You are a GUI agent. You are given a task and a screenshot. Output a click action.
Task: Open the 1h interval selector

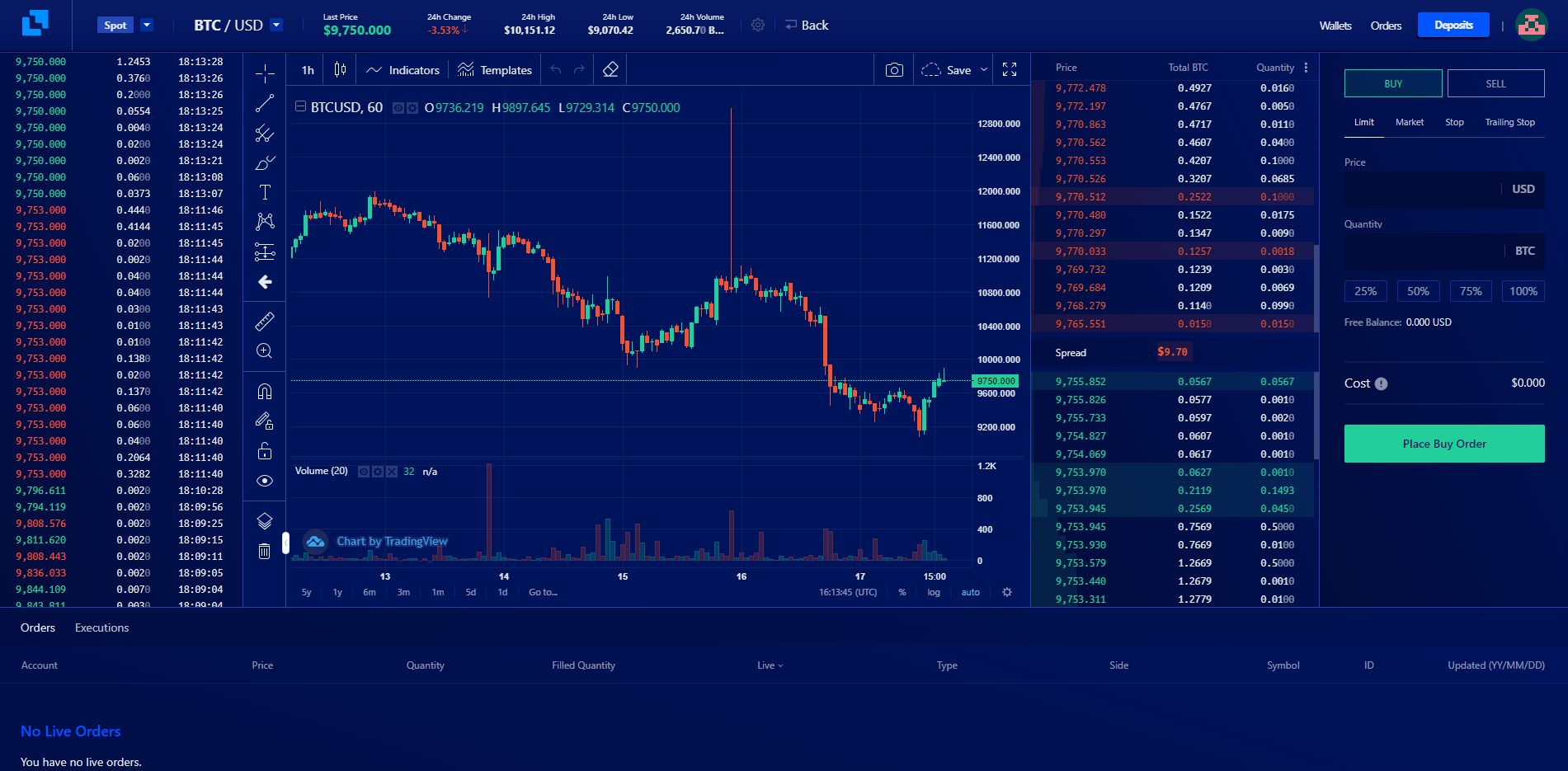308,70
